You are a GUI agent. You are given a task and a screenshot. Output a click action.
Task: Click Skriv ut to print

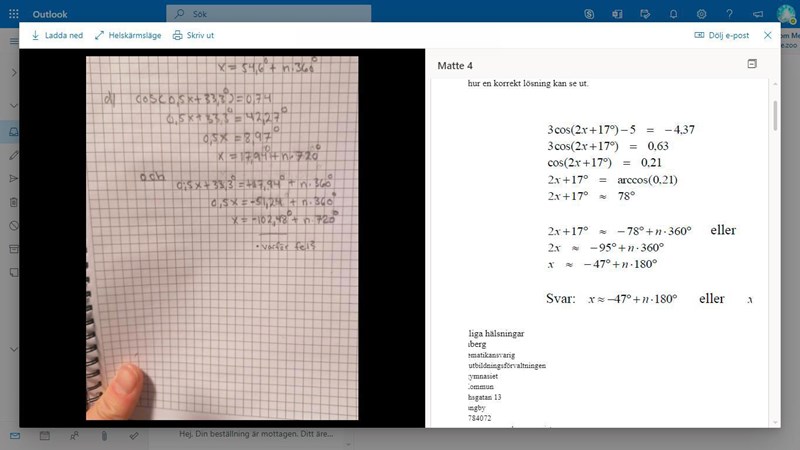click(x=194, y=35)
